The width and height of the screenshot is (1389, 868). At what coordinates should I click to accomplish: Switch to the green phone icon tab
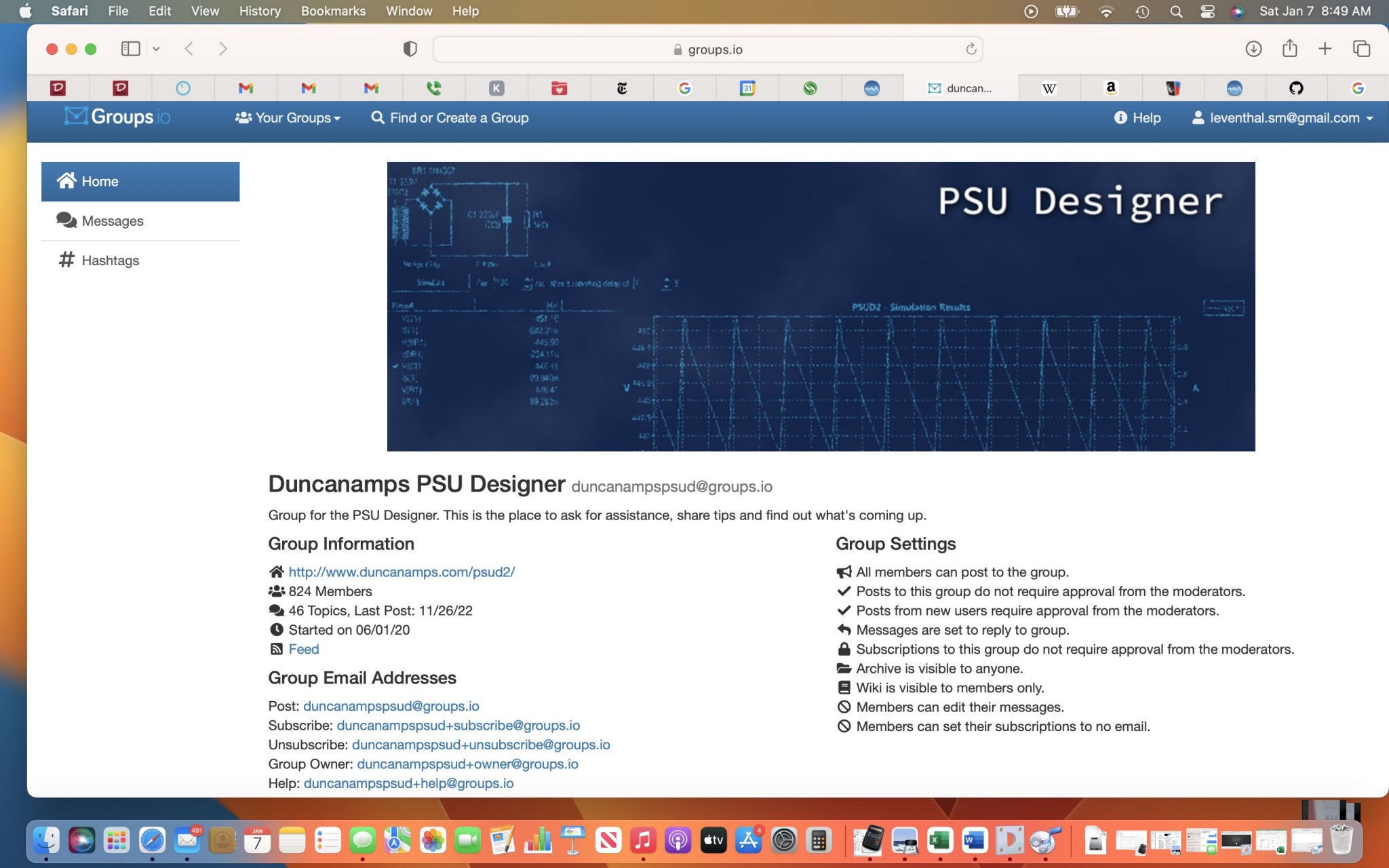coord(433,88)
